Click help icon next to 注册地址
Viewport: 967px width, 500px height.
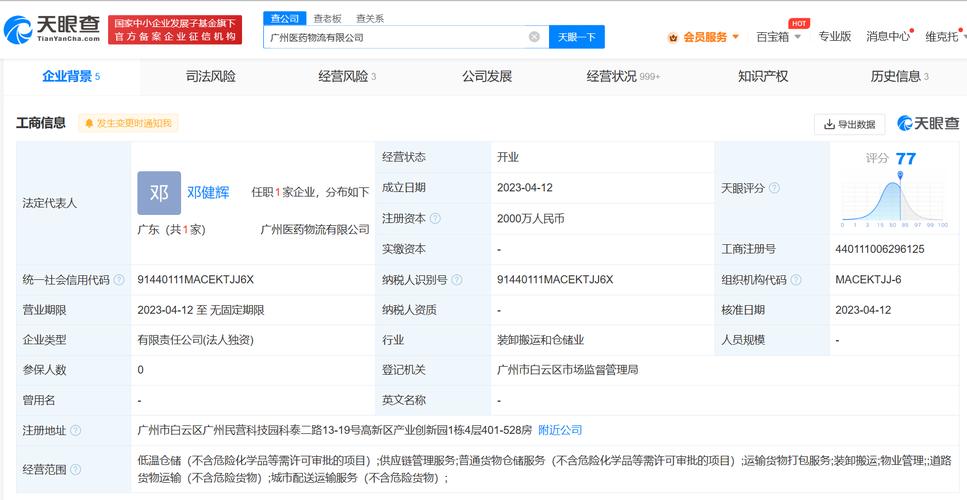tap(75, 430)
